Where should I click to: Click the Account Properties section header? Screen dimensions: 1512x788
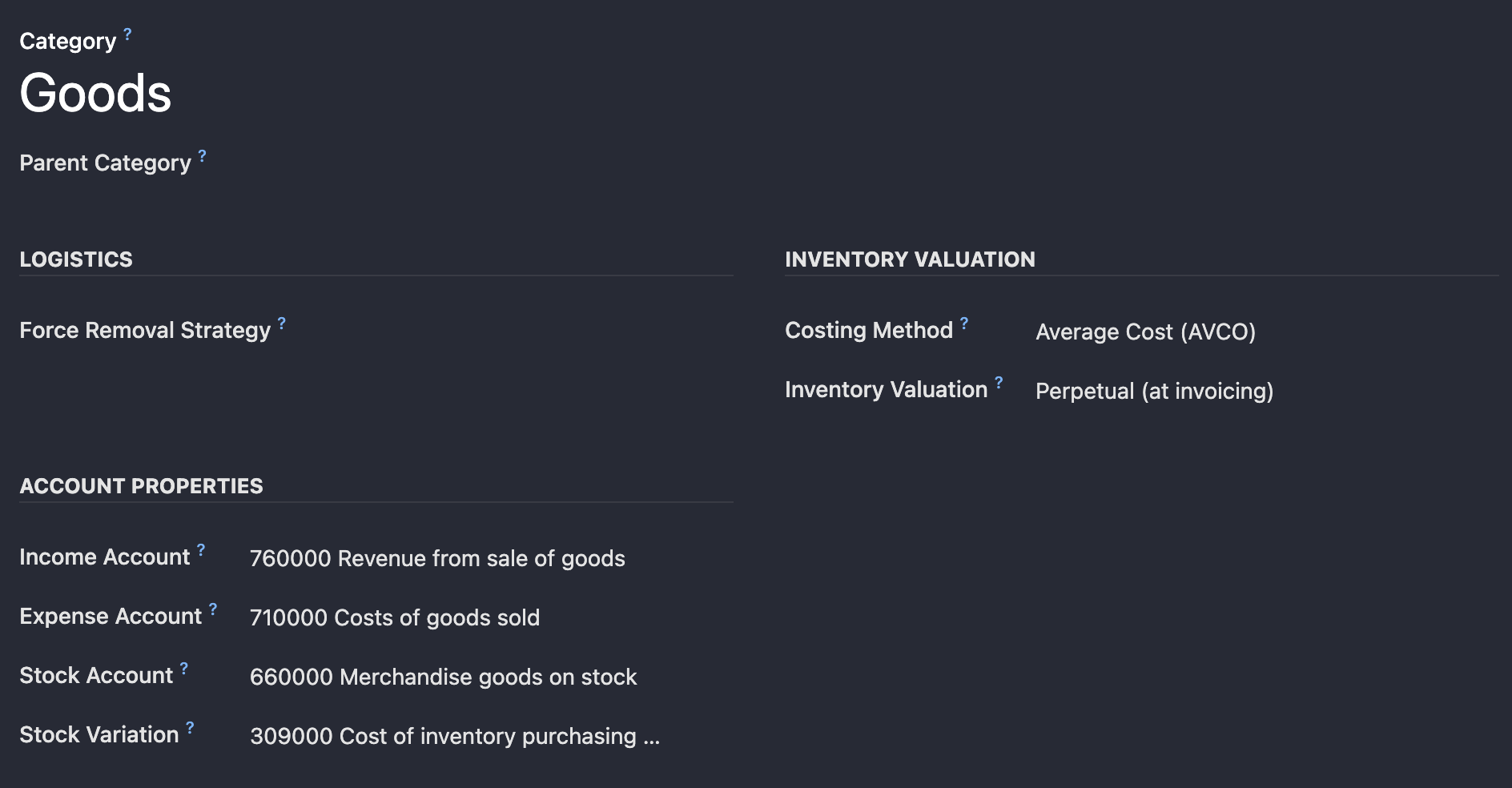pos(141,486)
